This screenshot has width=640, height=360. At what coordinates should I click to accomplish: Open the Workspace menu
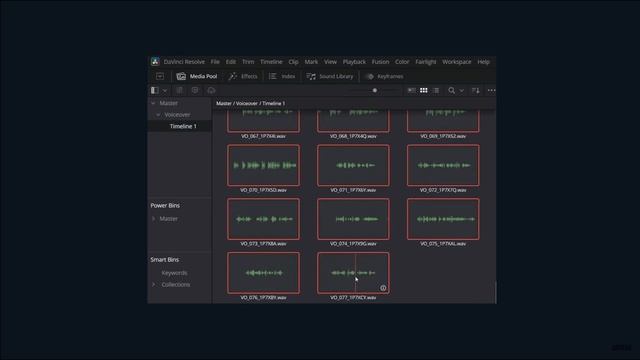click(x=457, y=62)
